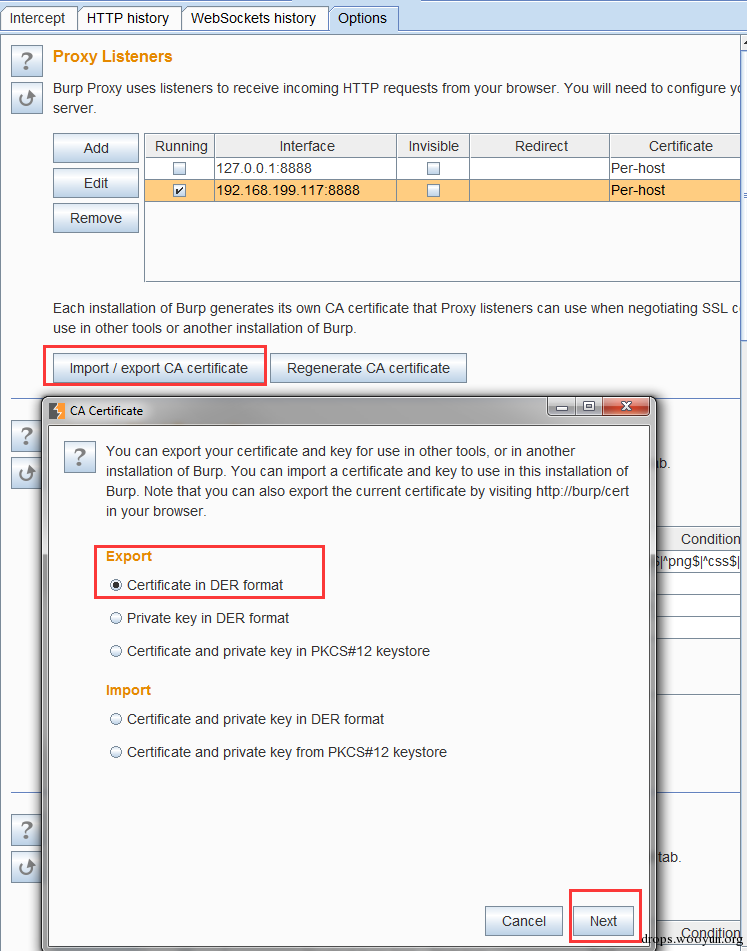Click Regenerate CA certificate button
The height and width of the screenshot is (951, 747).
point(368,368)
